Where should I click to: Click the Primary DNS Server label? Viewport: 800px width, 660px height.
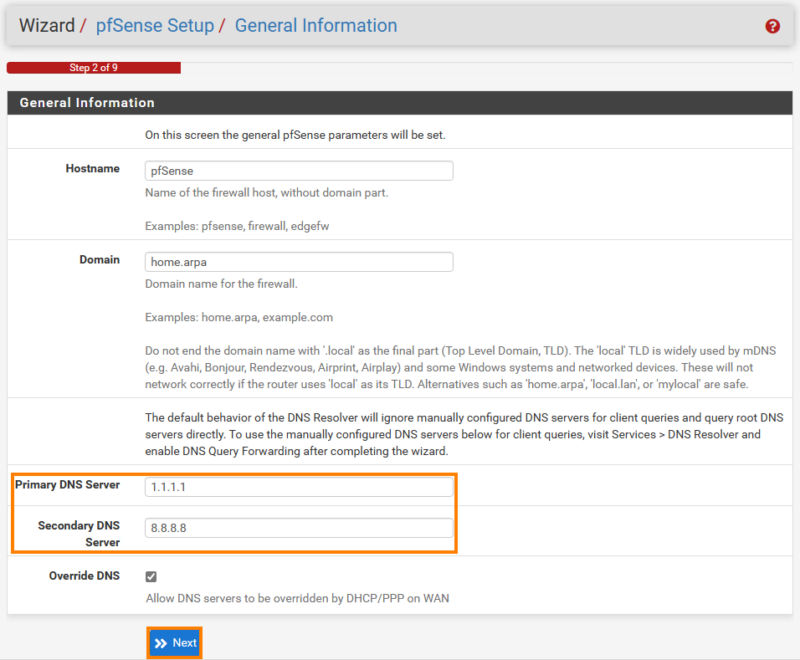tap(67, 485)
